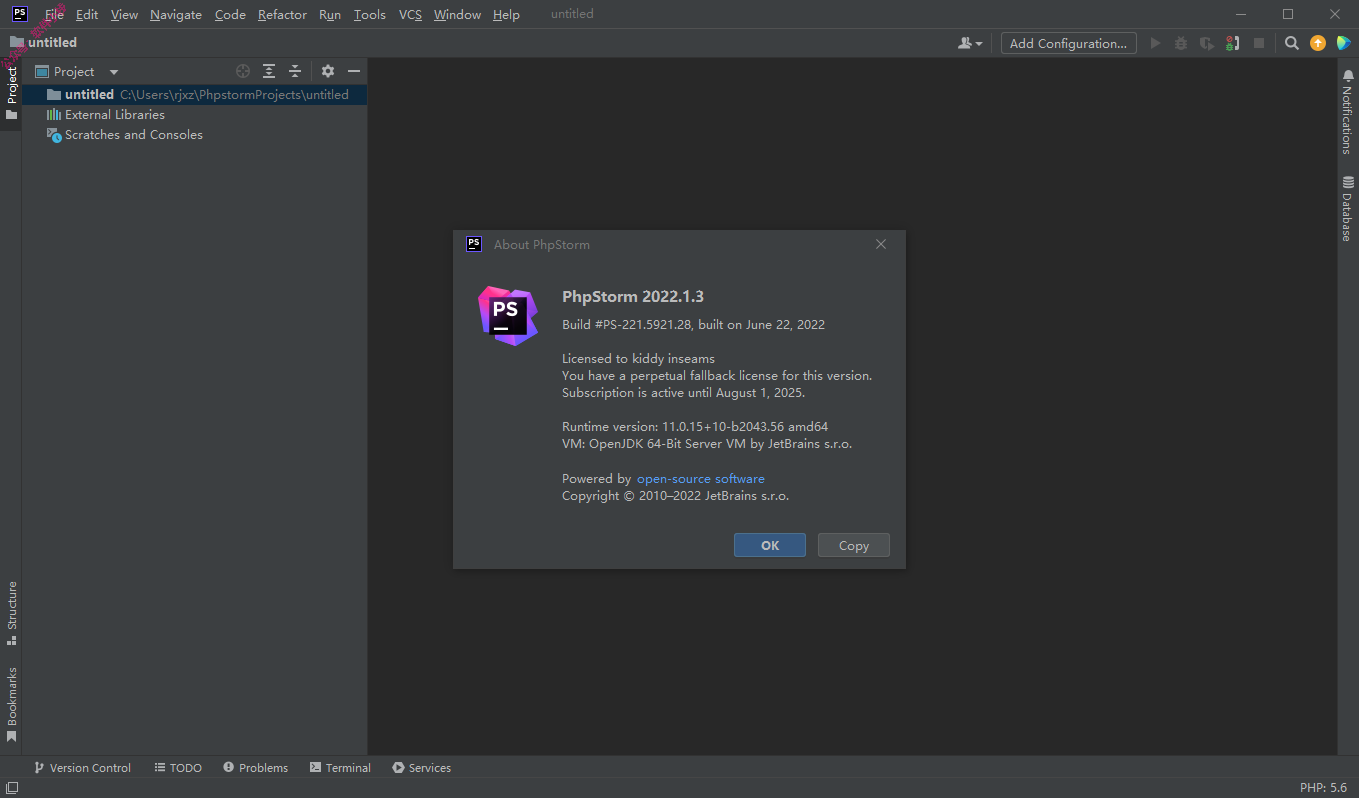Open the Project view selector dropdown

tap(77, 72)
